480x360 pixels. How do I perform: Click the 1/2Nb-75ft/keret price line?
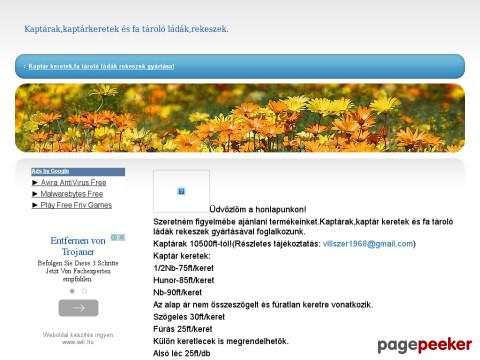tap(183, 268)
